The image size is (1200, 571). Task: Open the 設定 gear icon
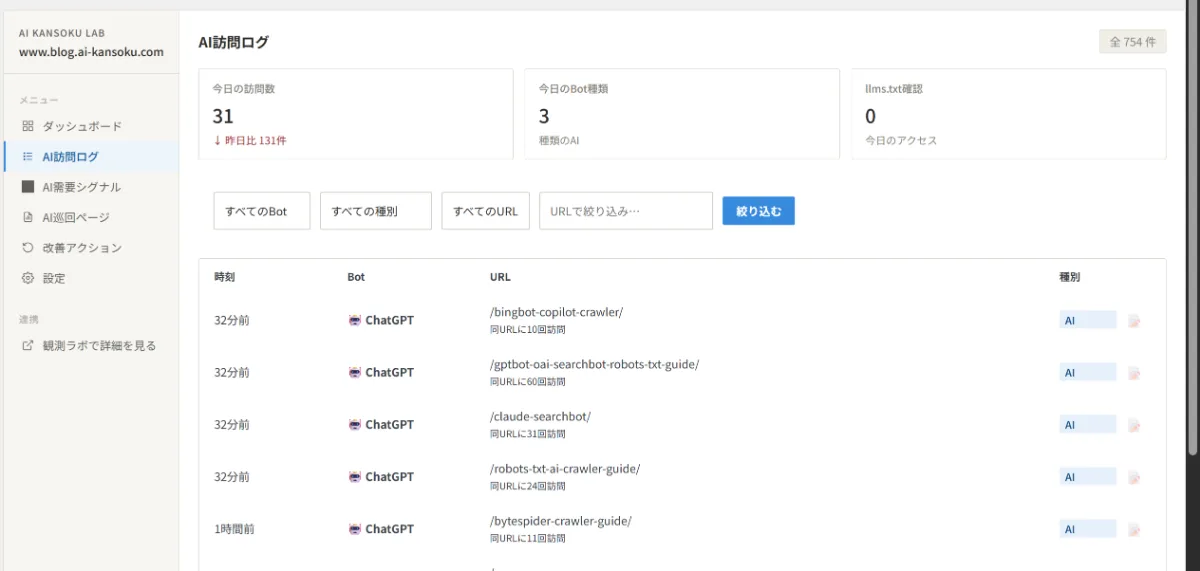pos(28,278)
